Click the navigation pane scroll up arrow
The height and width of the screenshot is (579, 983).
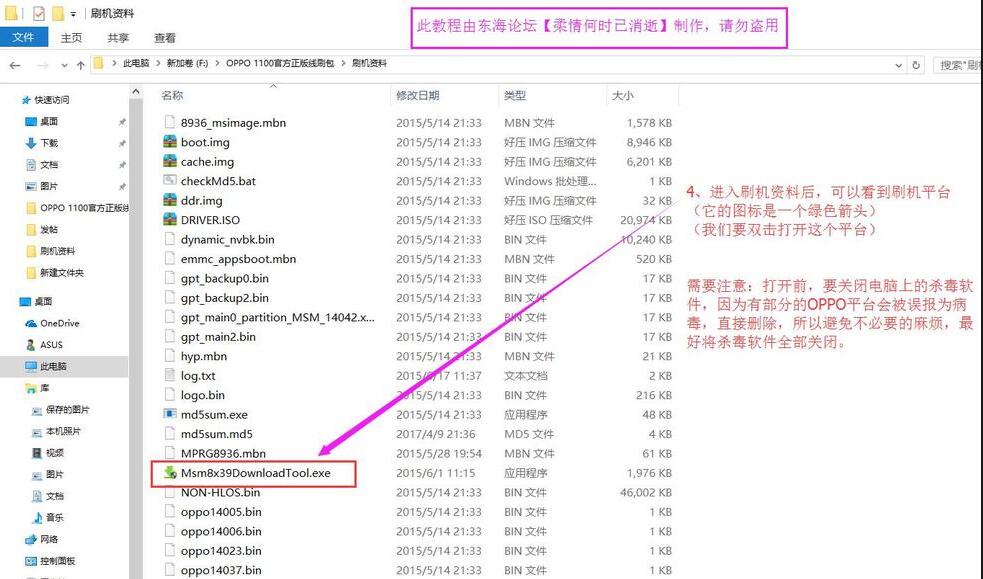pyautogui.click(x=135, y=92)
